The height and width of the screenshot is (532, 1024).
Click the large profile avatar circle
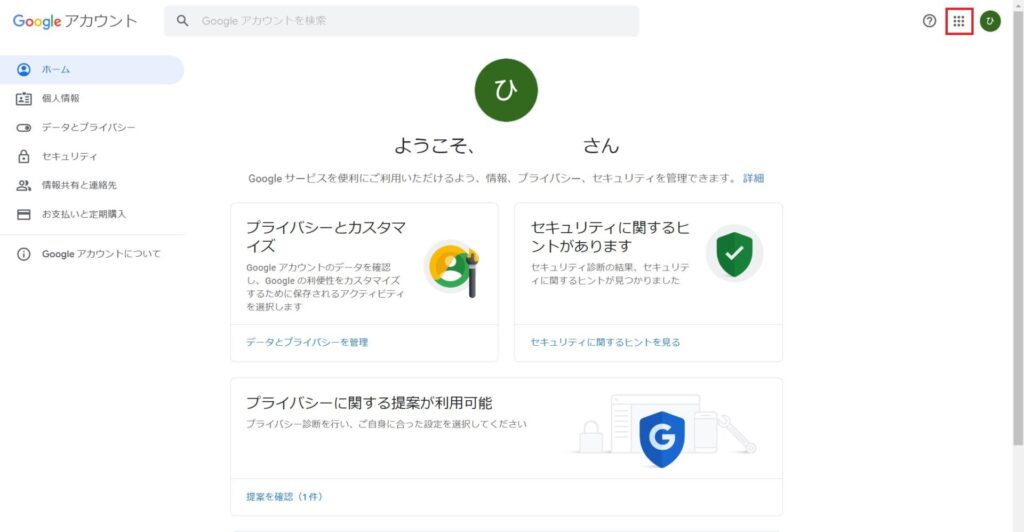(x=506, y=90)
